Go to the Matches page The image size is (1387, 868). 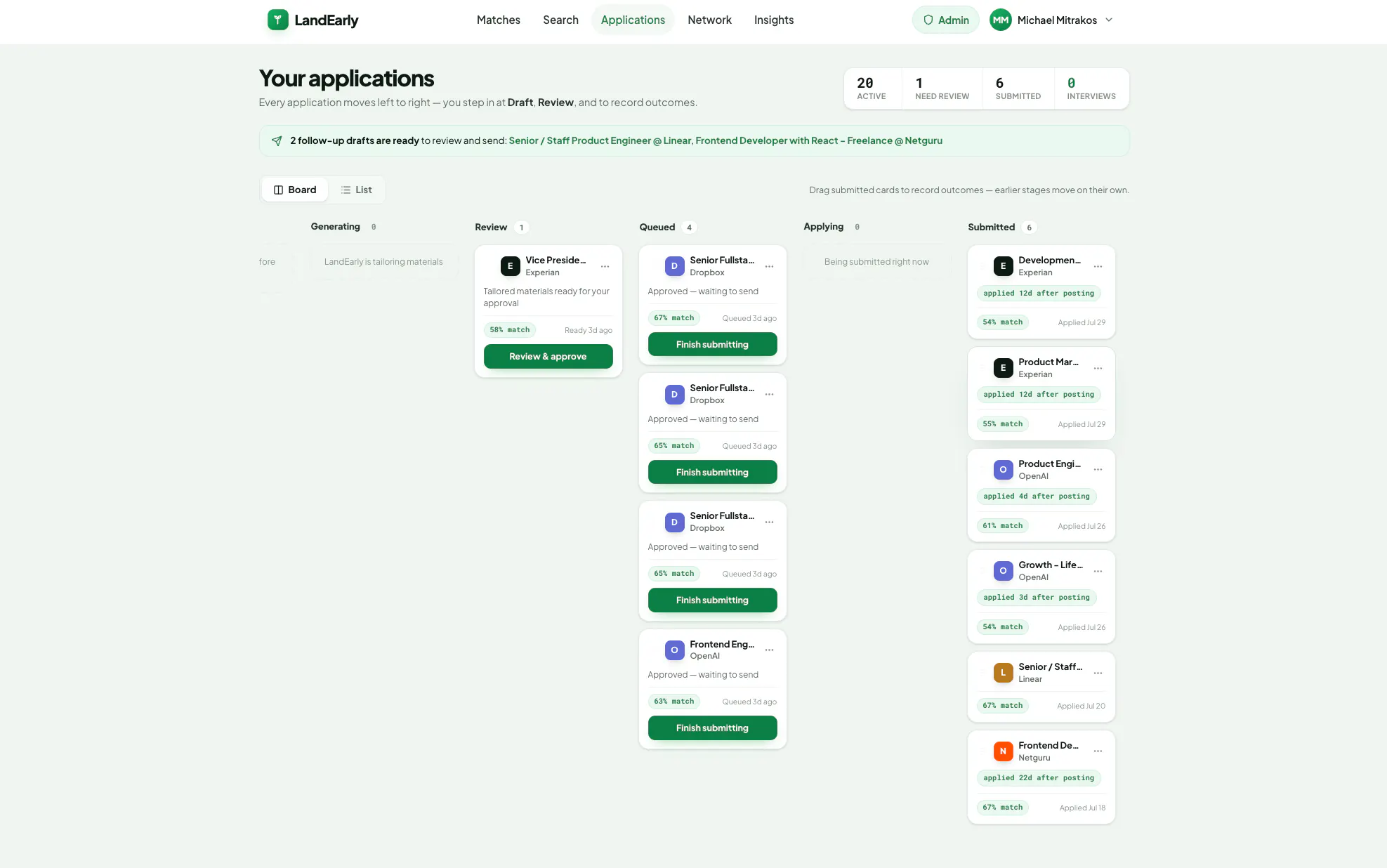(499, 20)
